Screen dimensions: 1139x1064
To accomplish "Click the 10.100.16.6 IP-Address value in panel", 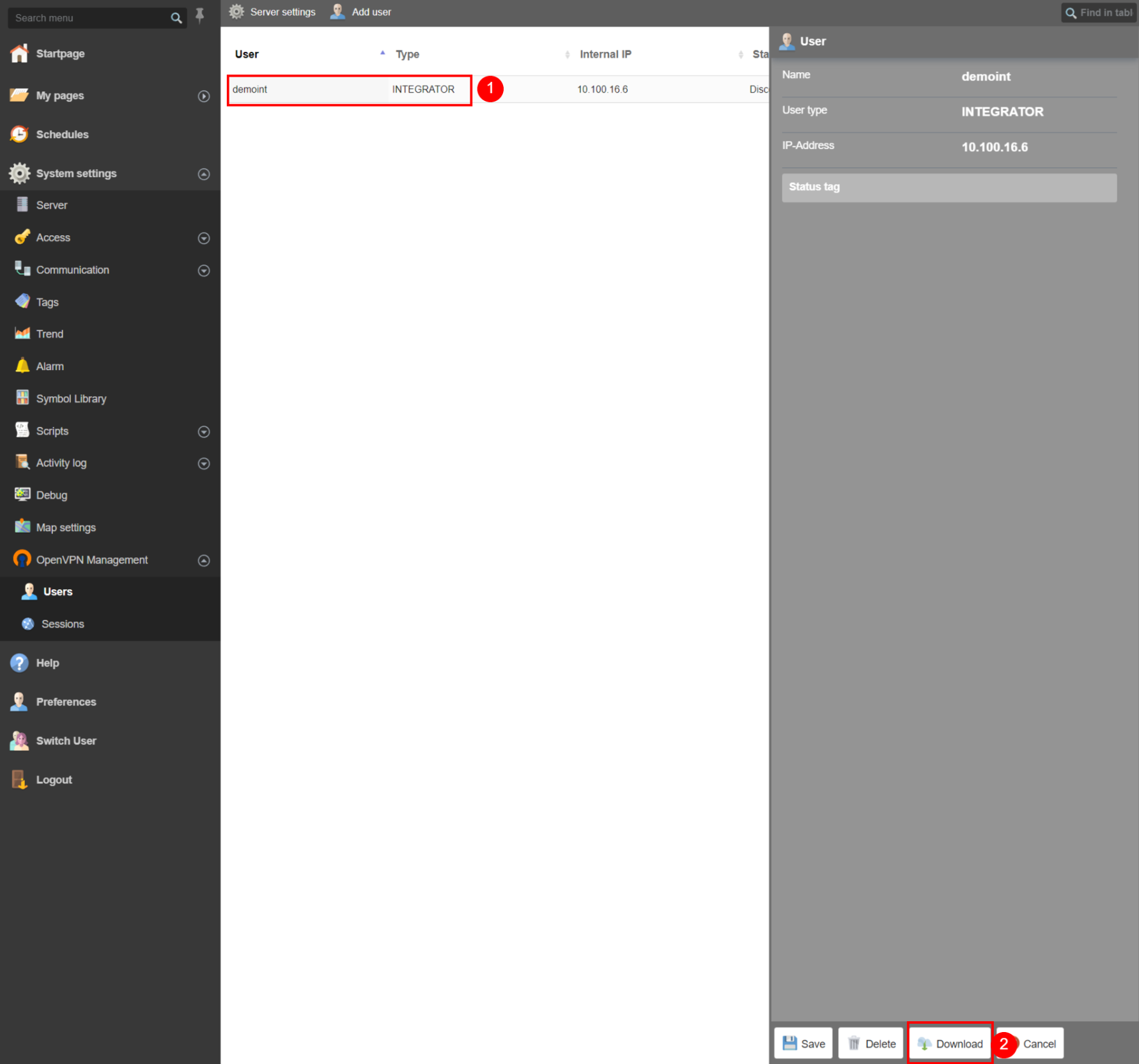I will 995,147.
